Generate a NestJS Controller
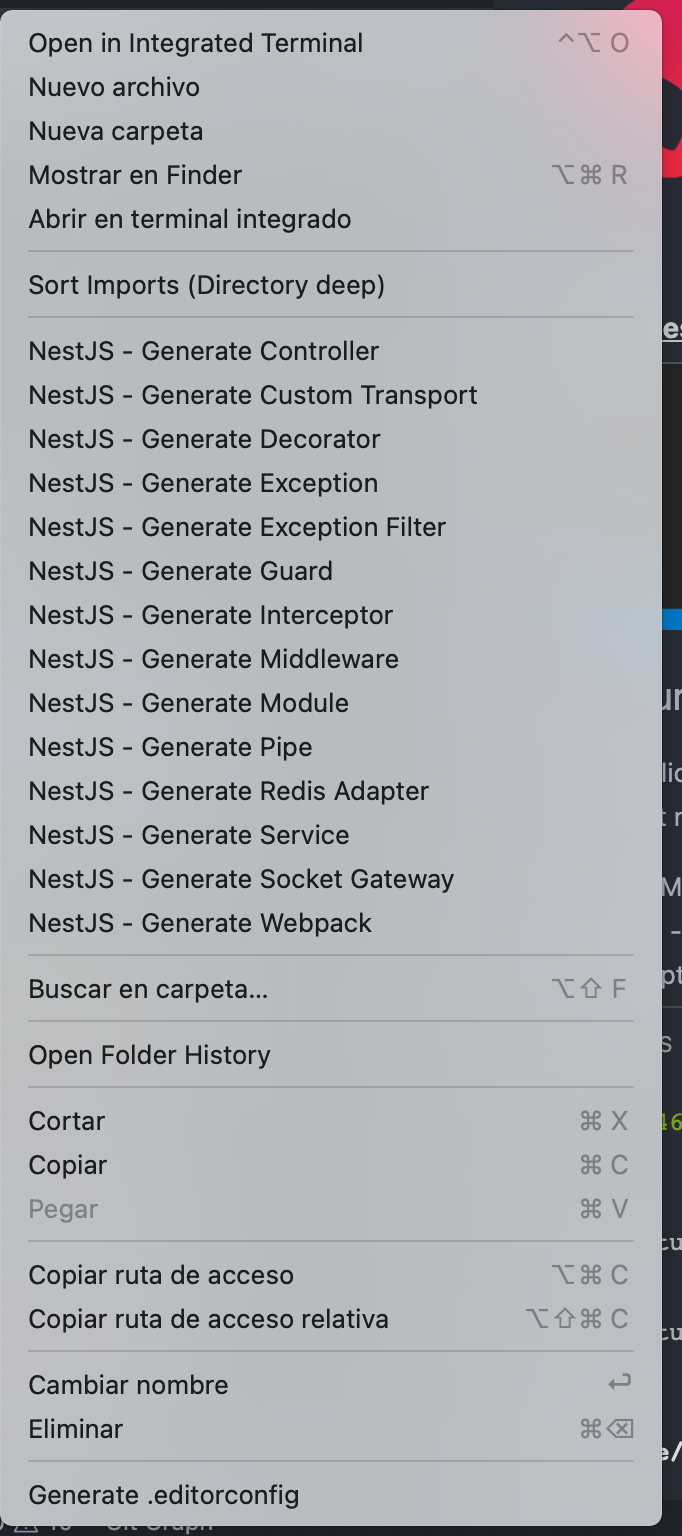This screenshot has width=682, height=1536. pyautogui.click(x=205, y=350)
